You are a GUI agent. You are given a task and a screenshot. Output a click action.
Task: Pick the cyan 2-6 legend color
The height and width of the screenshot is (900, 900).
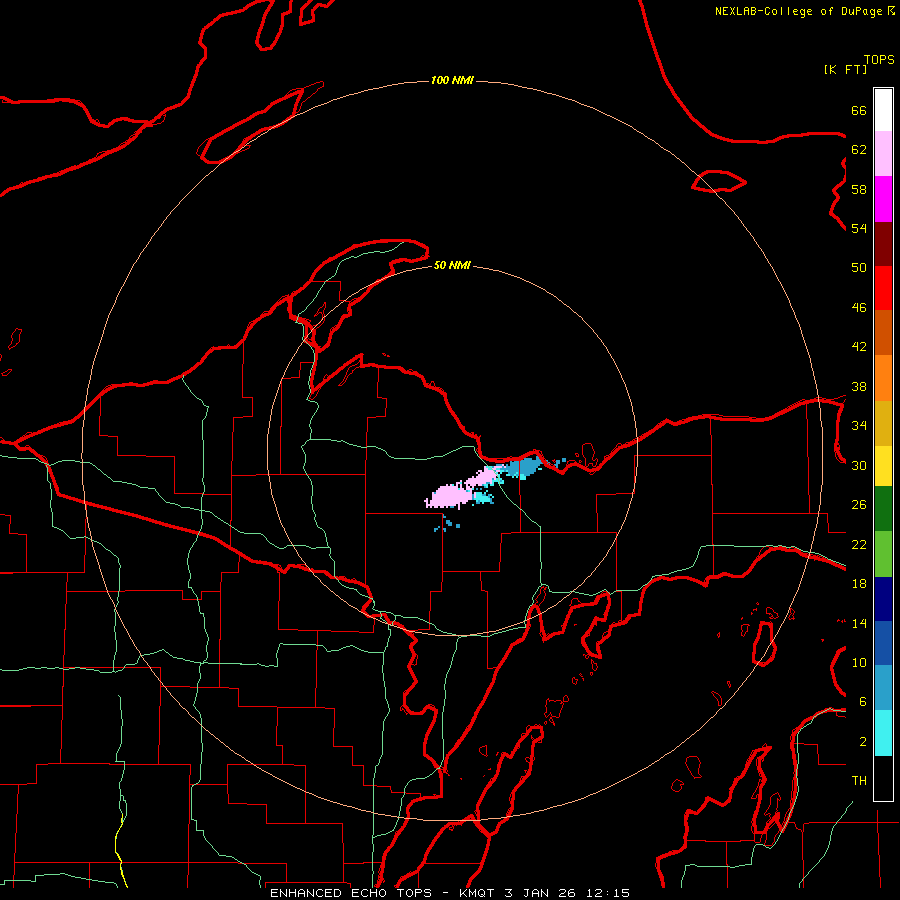tap(883, 733)
